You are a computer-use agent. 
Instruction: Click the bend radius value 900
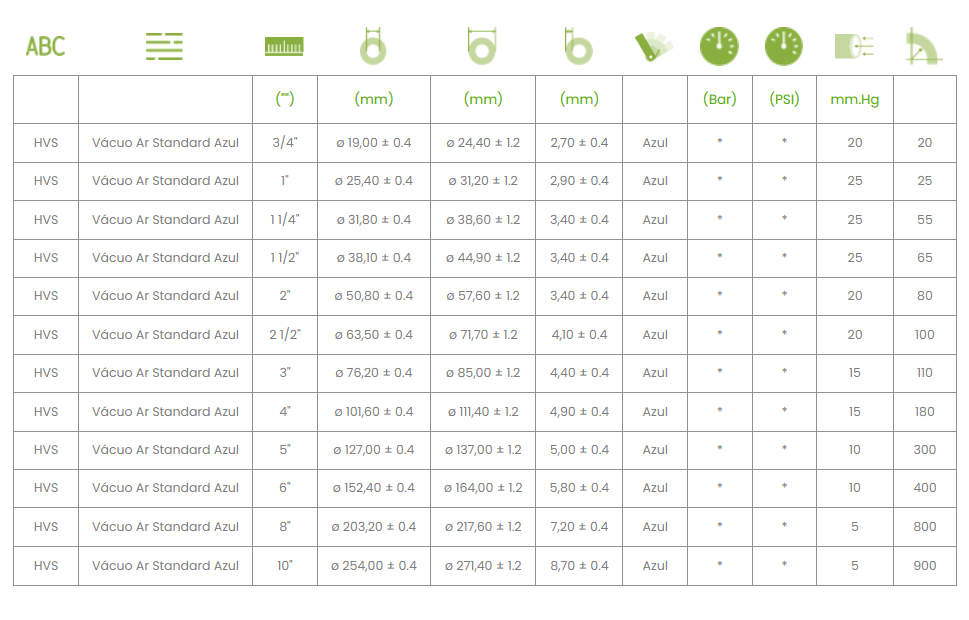click(925, 566)
